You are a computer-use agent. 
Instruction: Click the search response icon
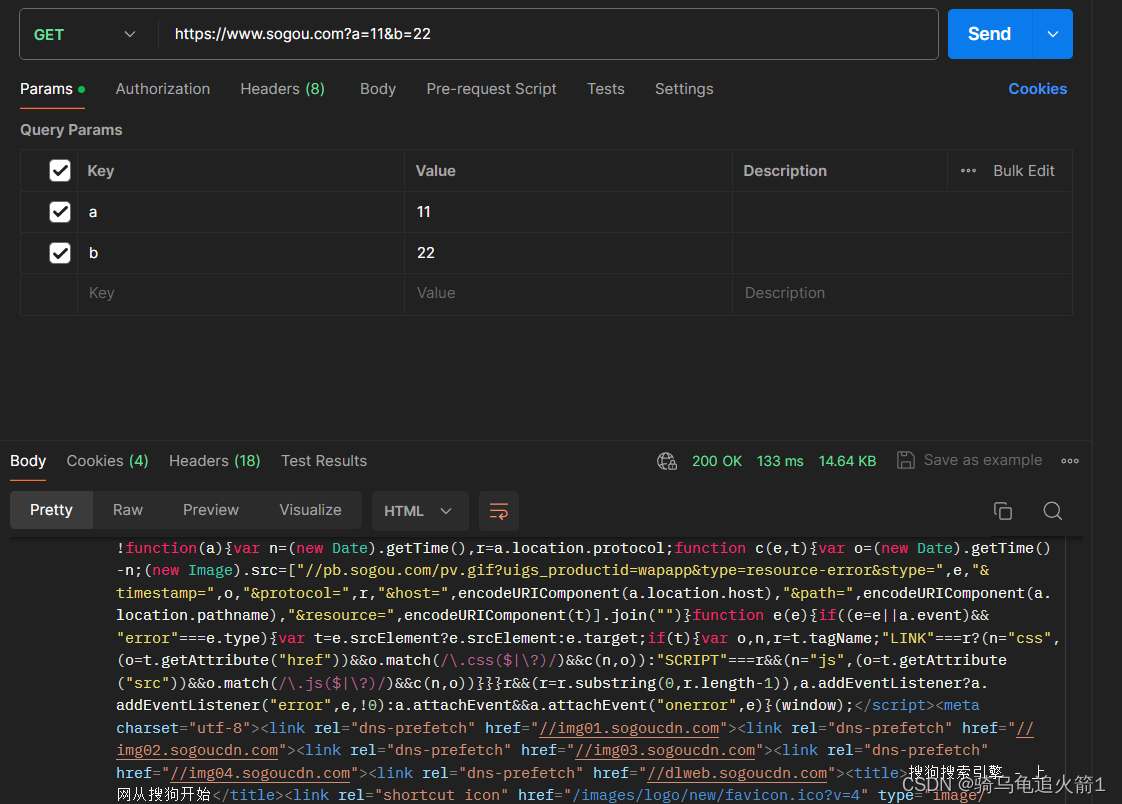pyautogui.click(x=1053, y=511)
